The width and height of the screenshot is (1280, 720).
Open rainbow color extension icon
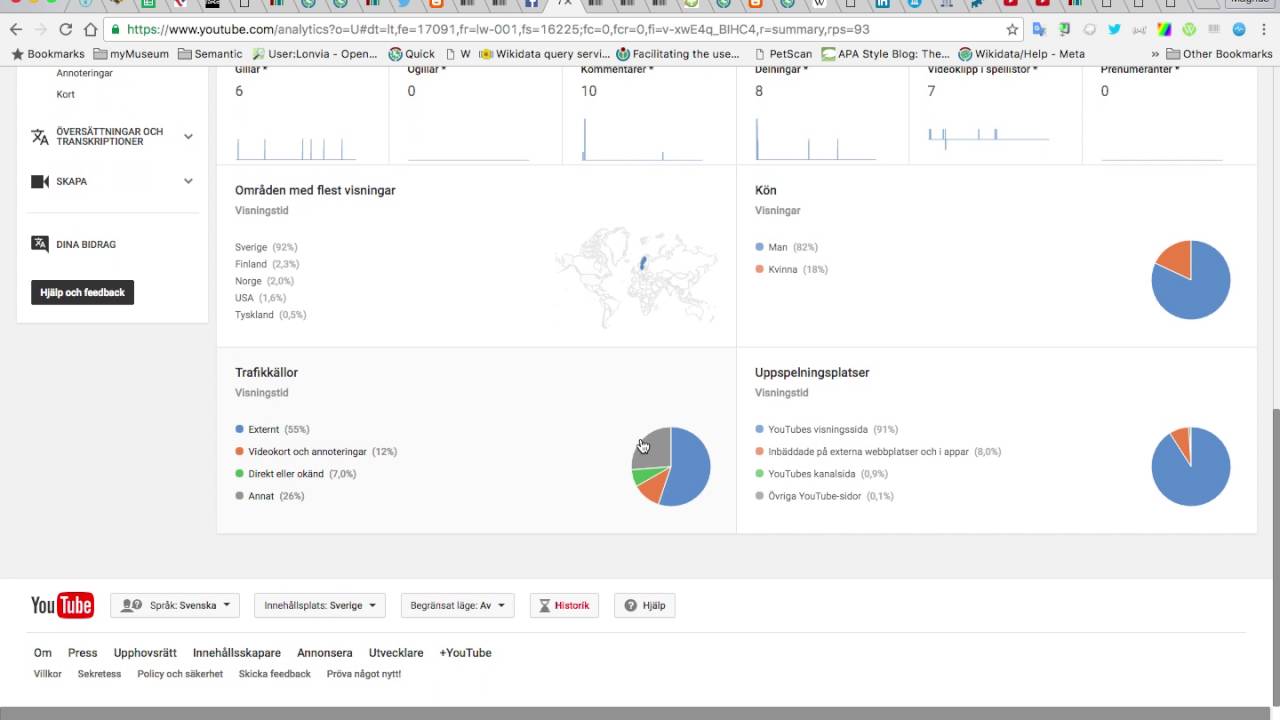tap(1164, 30)
